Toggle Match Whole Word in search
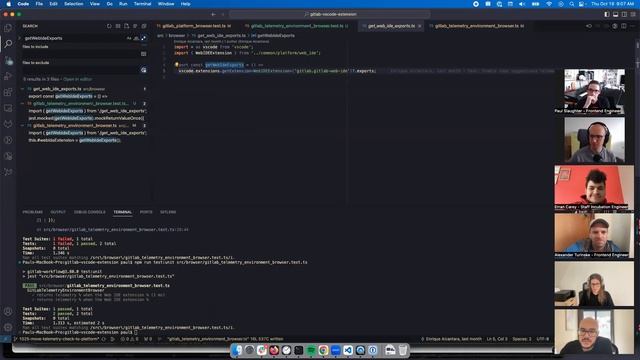Image resolution: width=640 pixels, height=360 pixels. pos(136,38)
